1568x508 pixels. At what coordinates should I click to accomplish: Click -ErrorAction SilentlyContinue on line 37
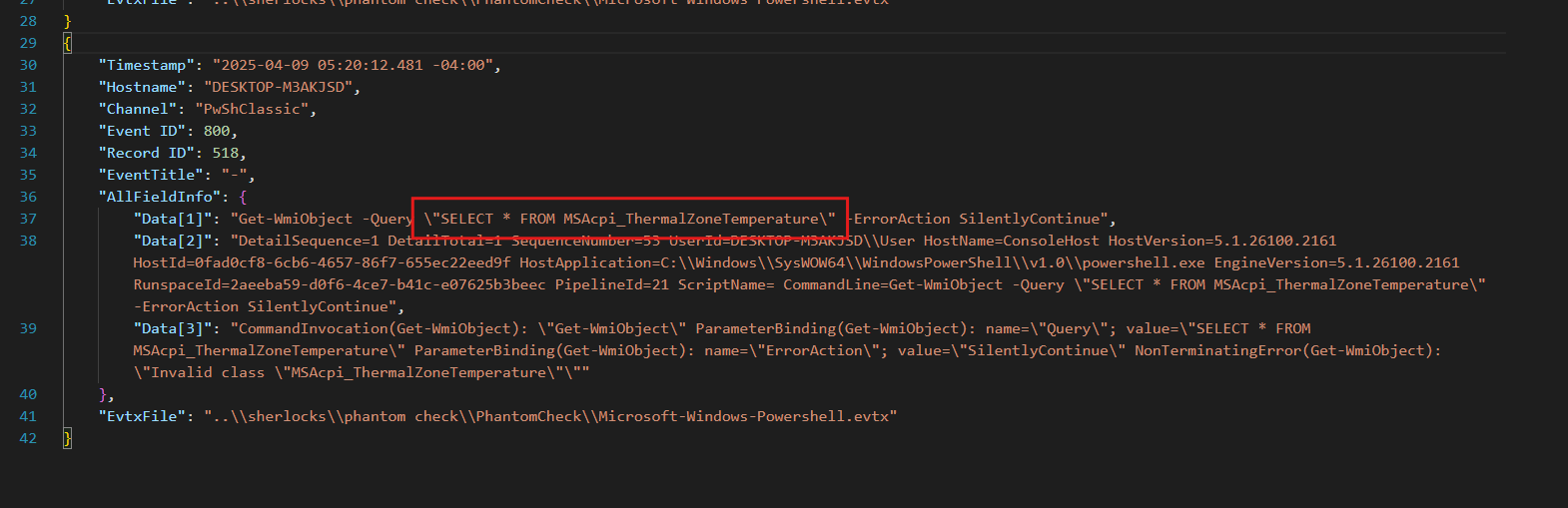pos(974,219)
